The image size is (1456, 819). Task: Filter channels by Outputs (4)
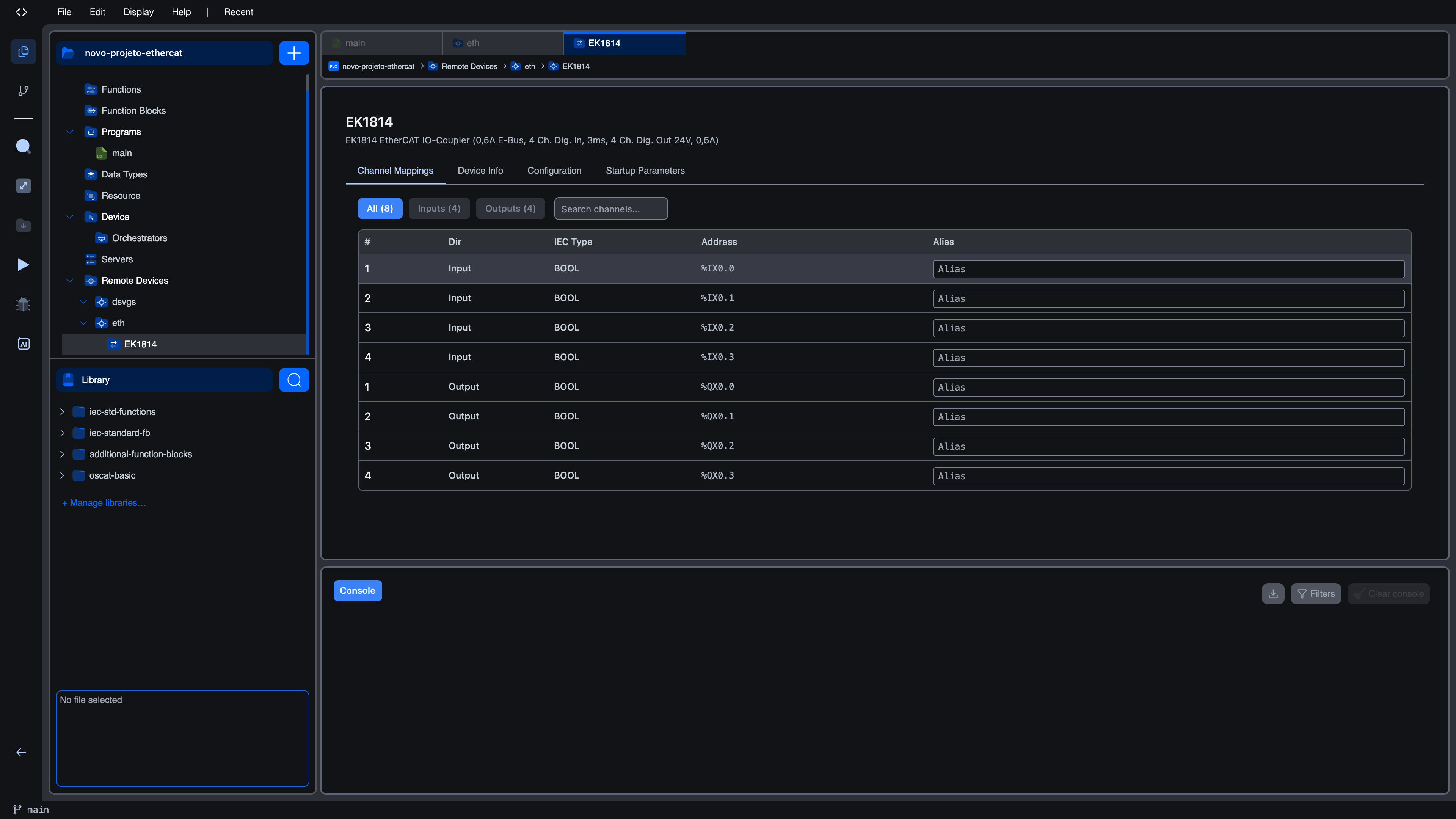510,209
